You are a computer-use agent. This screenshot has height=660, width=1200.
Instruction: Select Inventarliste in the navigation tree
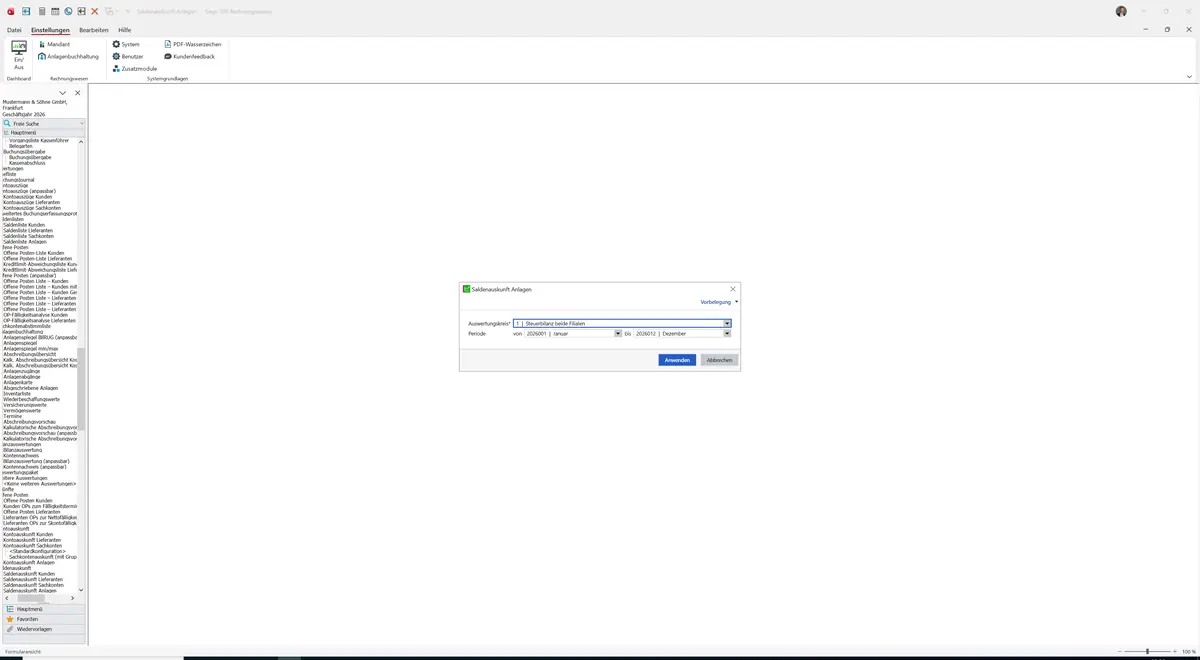click(x=17, y=393)
